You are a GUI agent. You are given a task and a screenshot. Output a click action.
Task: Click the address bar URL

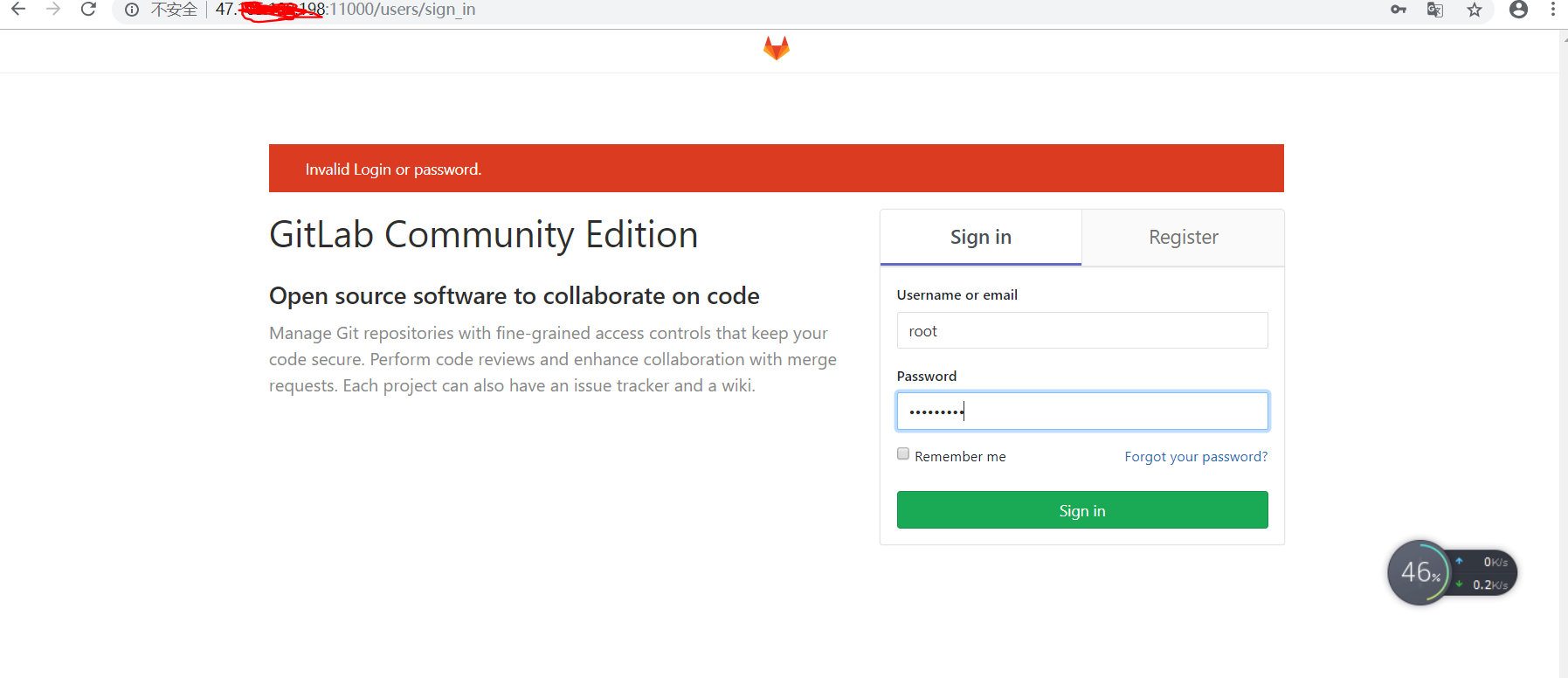tap(346, 10)
